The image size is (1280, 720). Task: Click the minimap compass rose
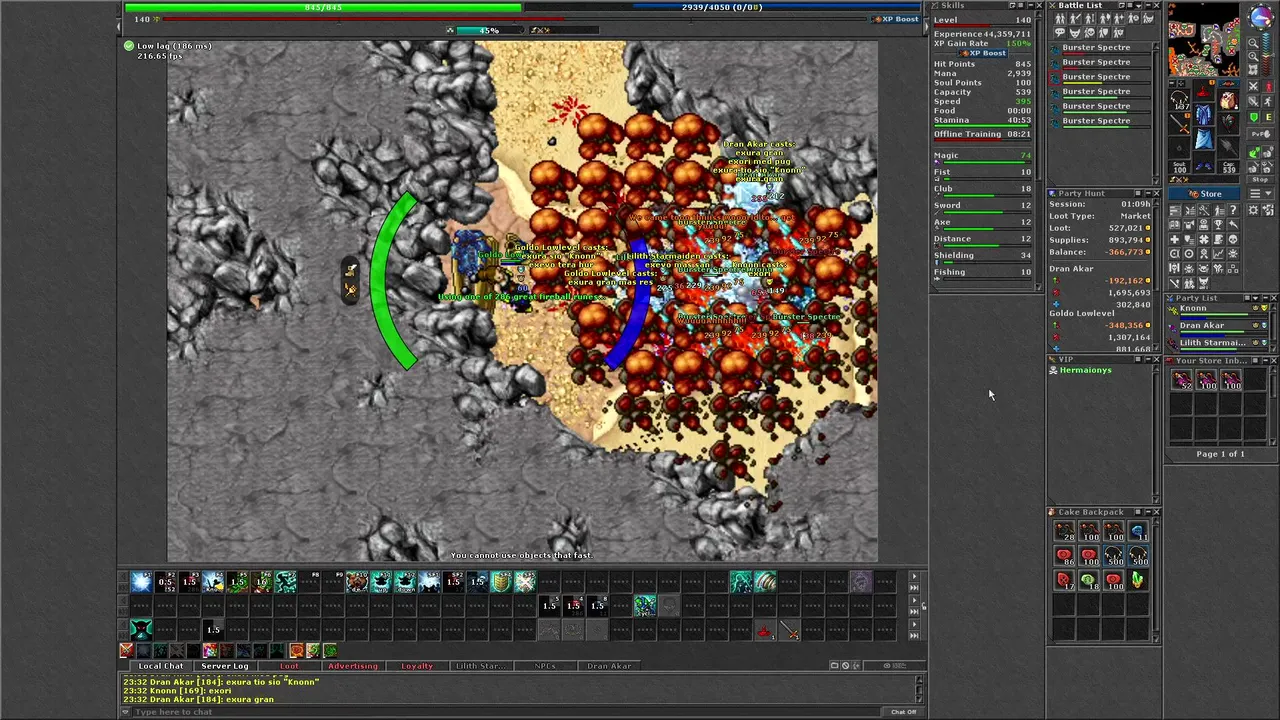1262,16
